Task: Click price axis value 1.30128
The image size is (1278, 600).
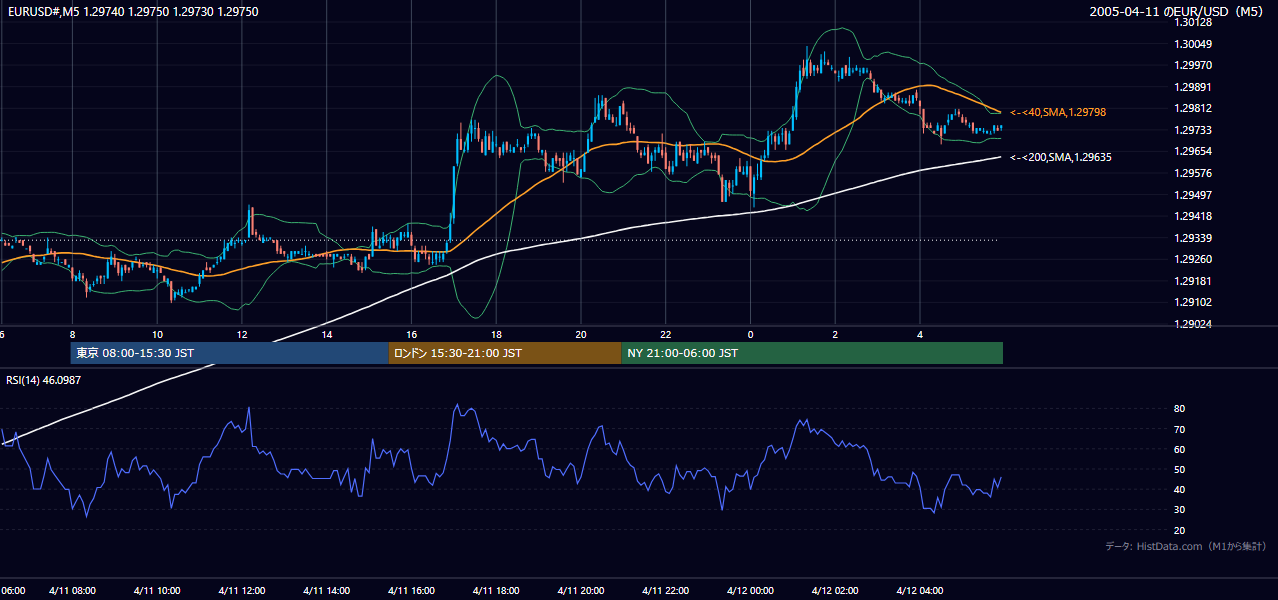Action: tap(1193, 22)
